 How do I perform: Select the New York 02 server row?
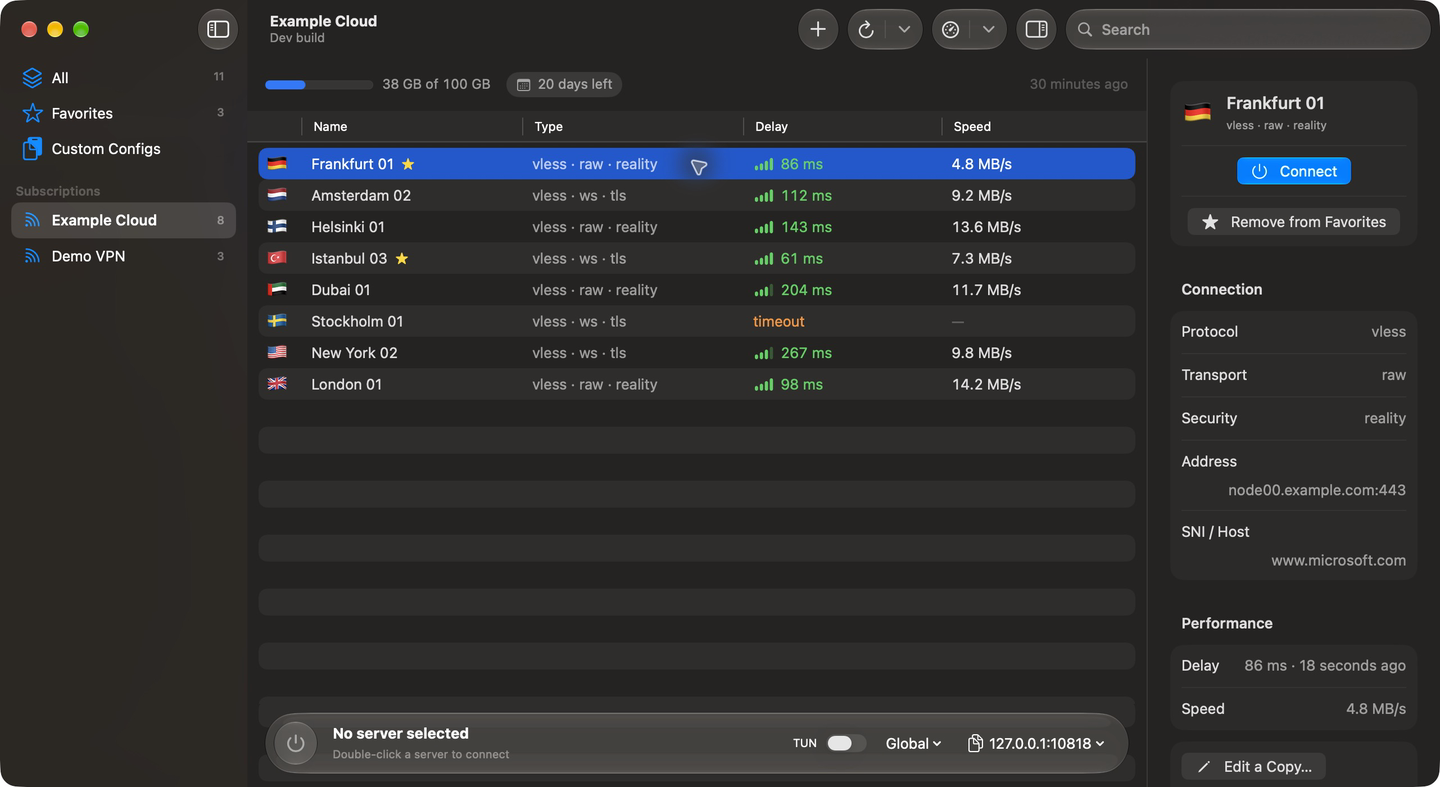click(696, 353)
